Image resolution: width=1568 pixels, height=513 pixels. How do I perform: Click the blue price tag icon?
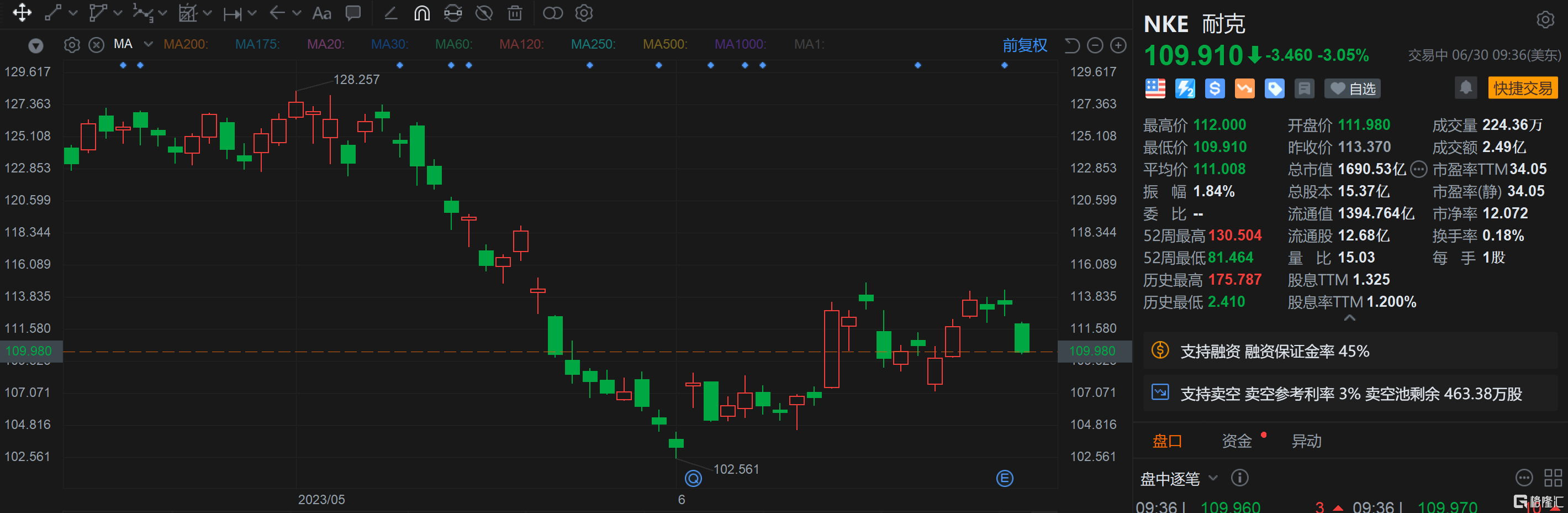(1274, 88)
